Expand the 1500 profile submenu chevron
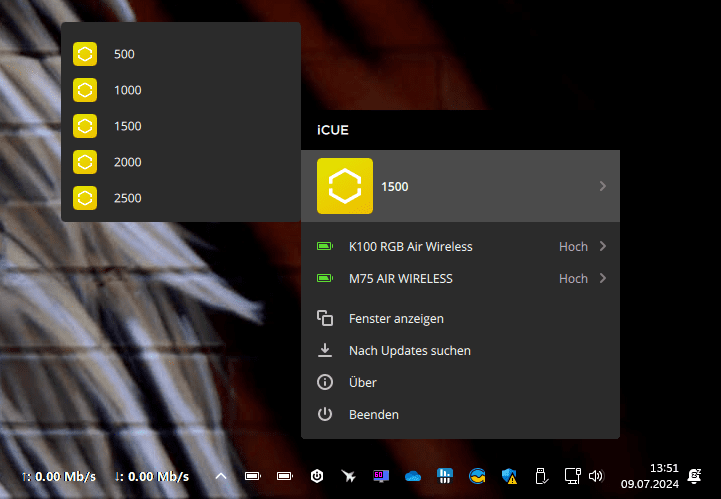Image resolution: width=721 pixels, height=499 pixels. pyautogui.click(x=603, y=186)
